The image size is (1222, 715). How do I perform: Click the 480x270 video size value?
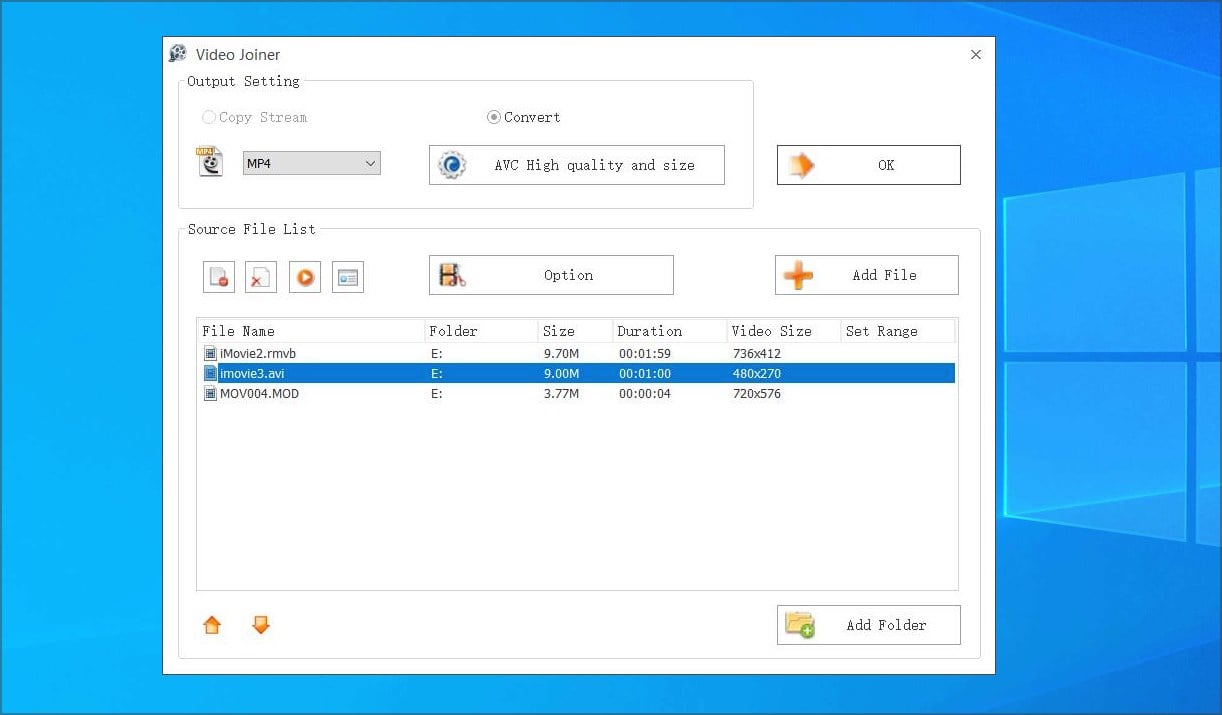click(757, 373)
